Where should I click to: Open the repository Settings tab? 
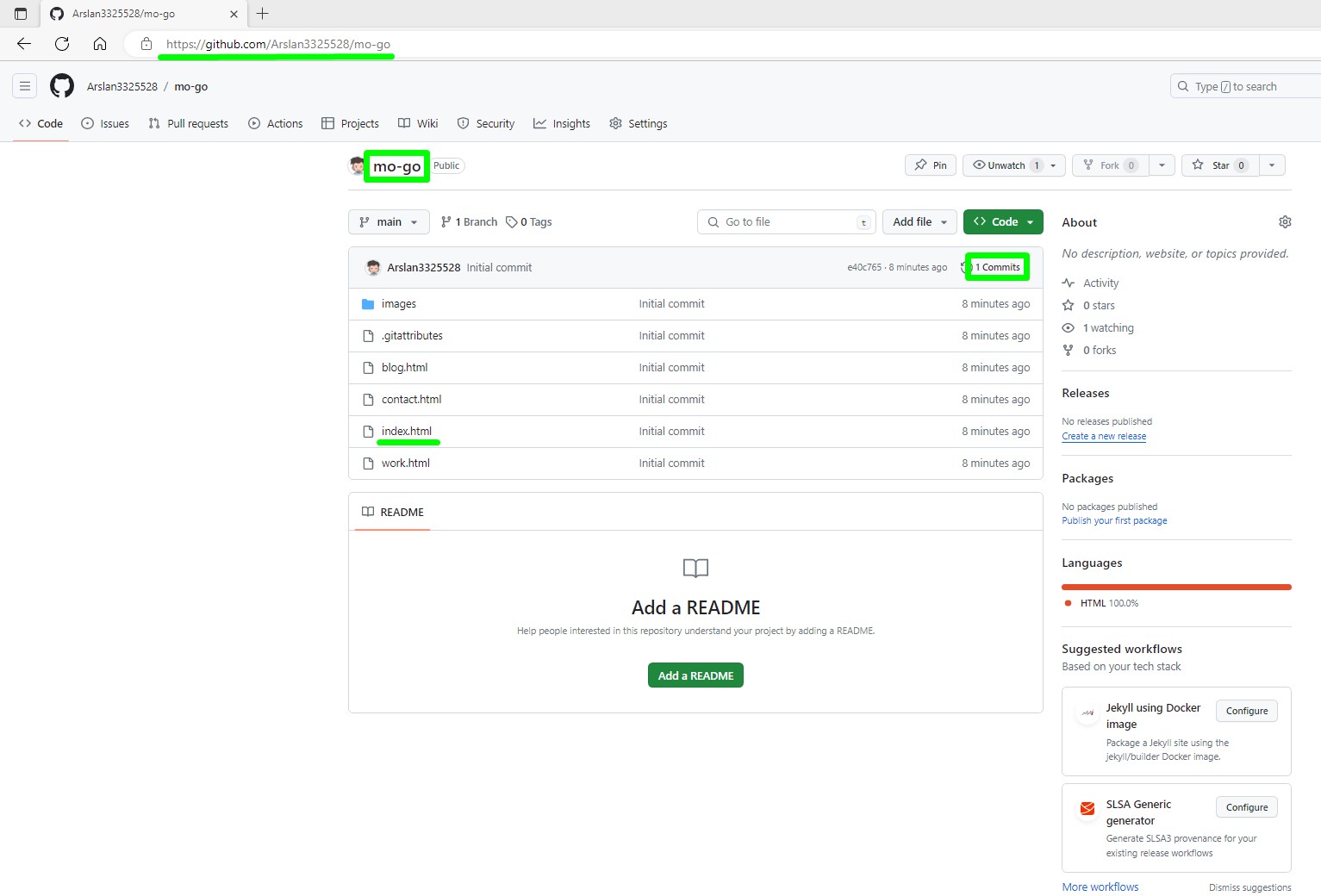[639, 124]
